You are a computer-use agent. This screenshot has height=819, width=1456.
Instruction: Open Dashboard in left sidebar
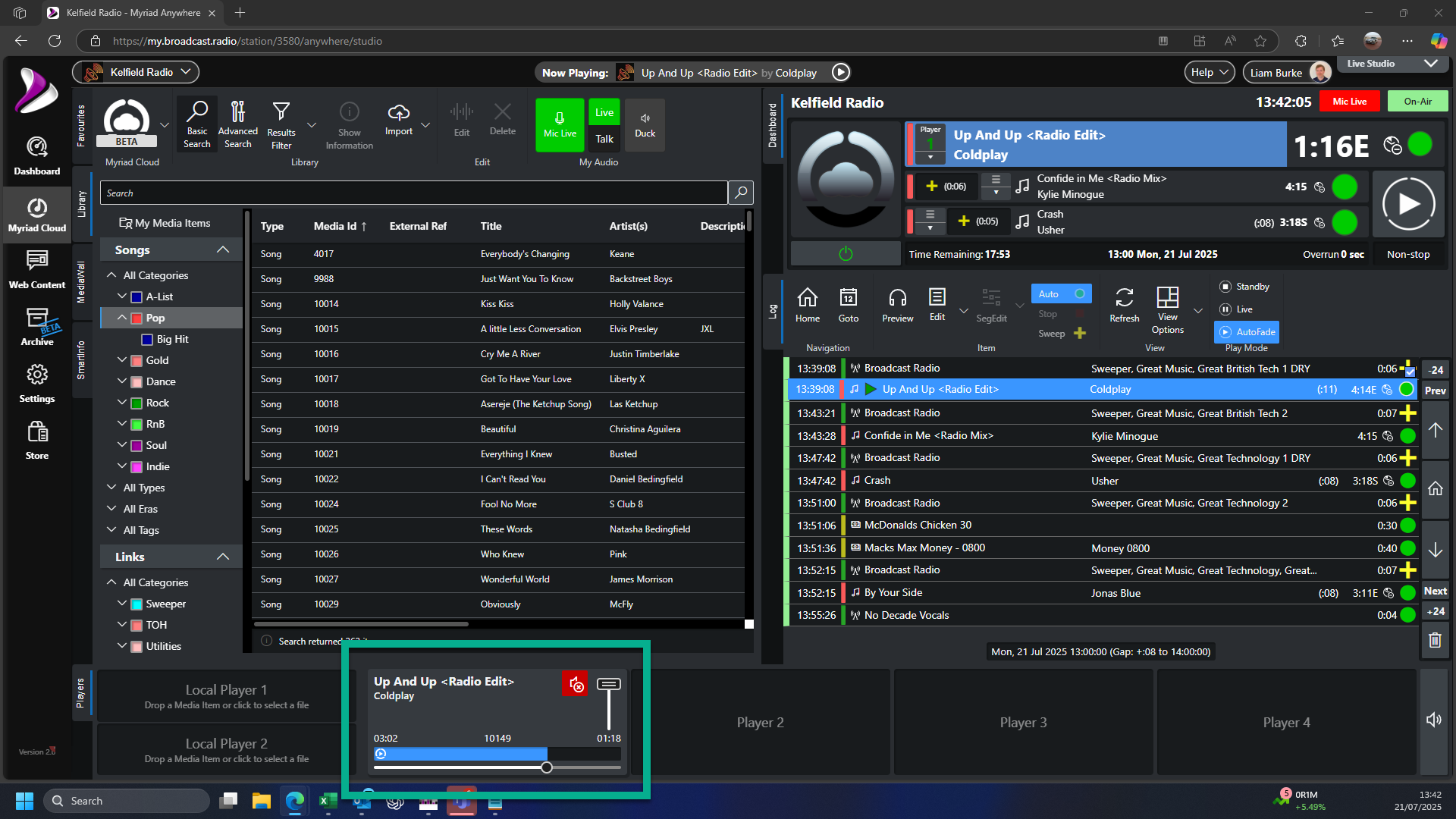click(x=36, y=155)
